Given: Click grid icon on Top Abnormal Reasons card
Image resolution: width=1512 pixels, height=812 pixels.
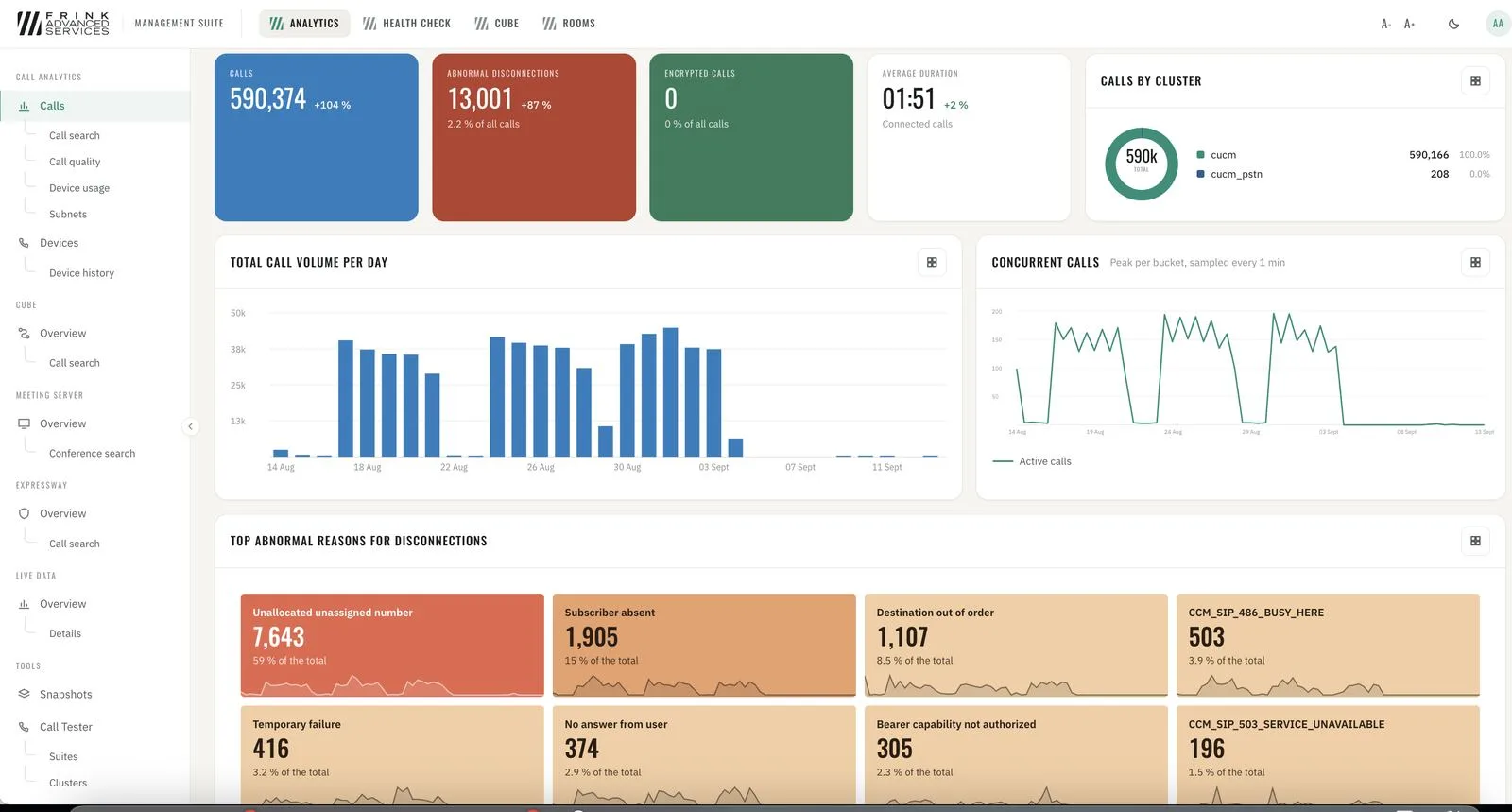Looking at the screenshot, I should pos(1475,541).
